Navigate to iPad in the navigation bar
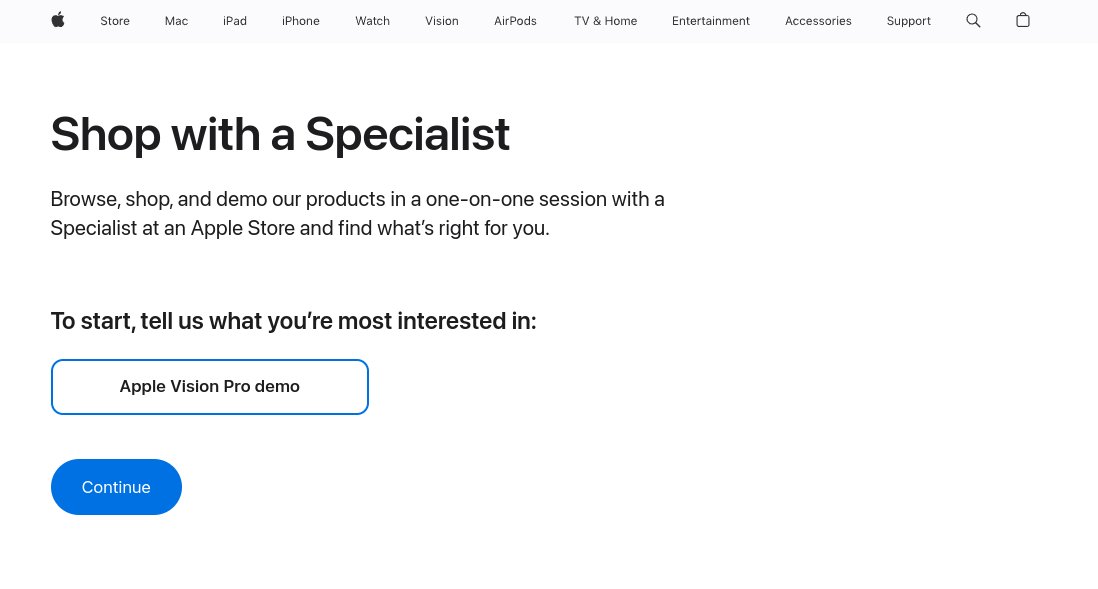The width and height of the screenshot is (1098, 589). click(235, 21)
